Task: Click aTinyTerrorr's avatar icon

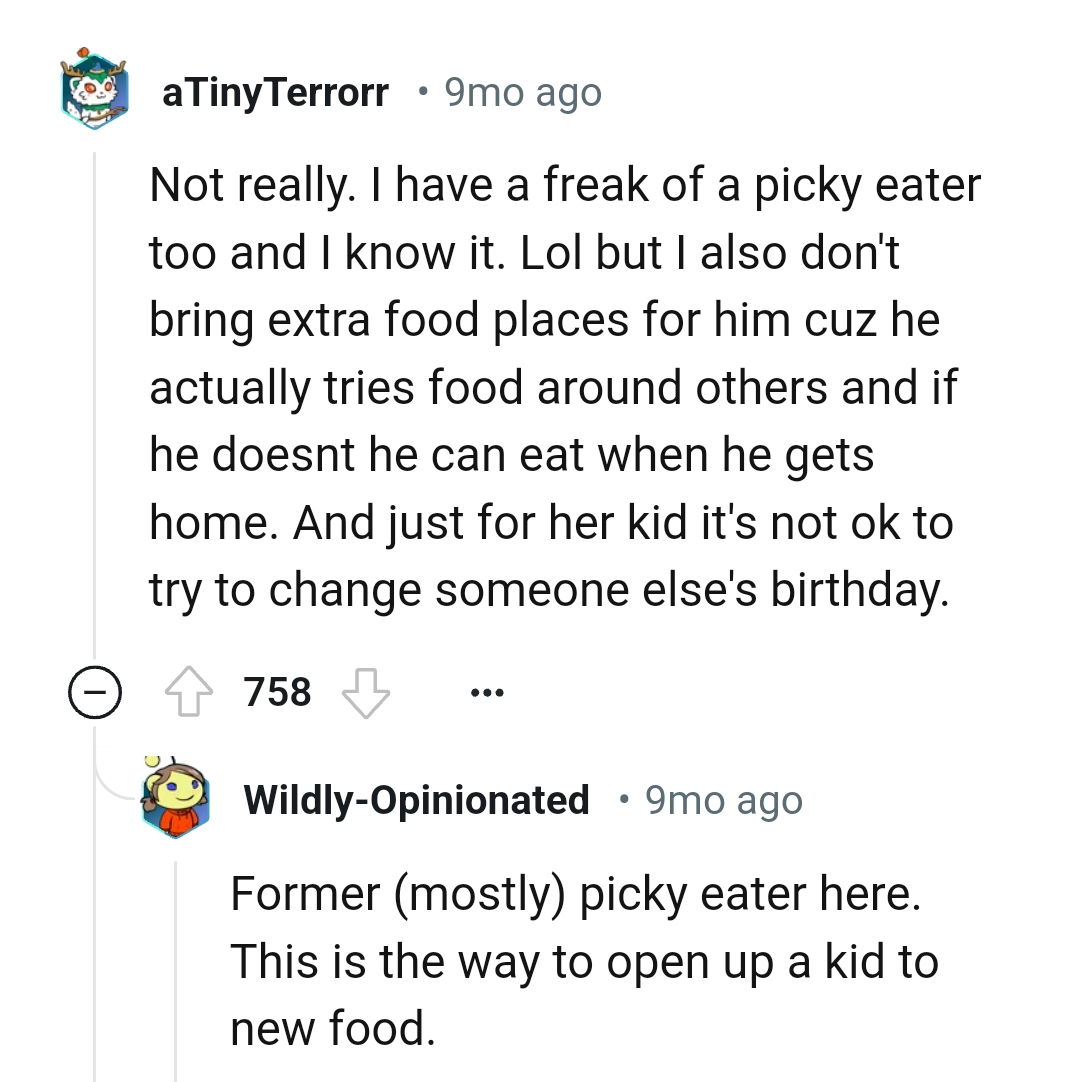Action: (95, 91)
